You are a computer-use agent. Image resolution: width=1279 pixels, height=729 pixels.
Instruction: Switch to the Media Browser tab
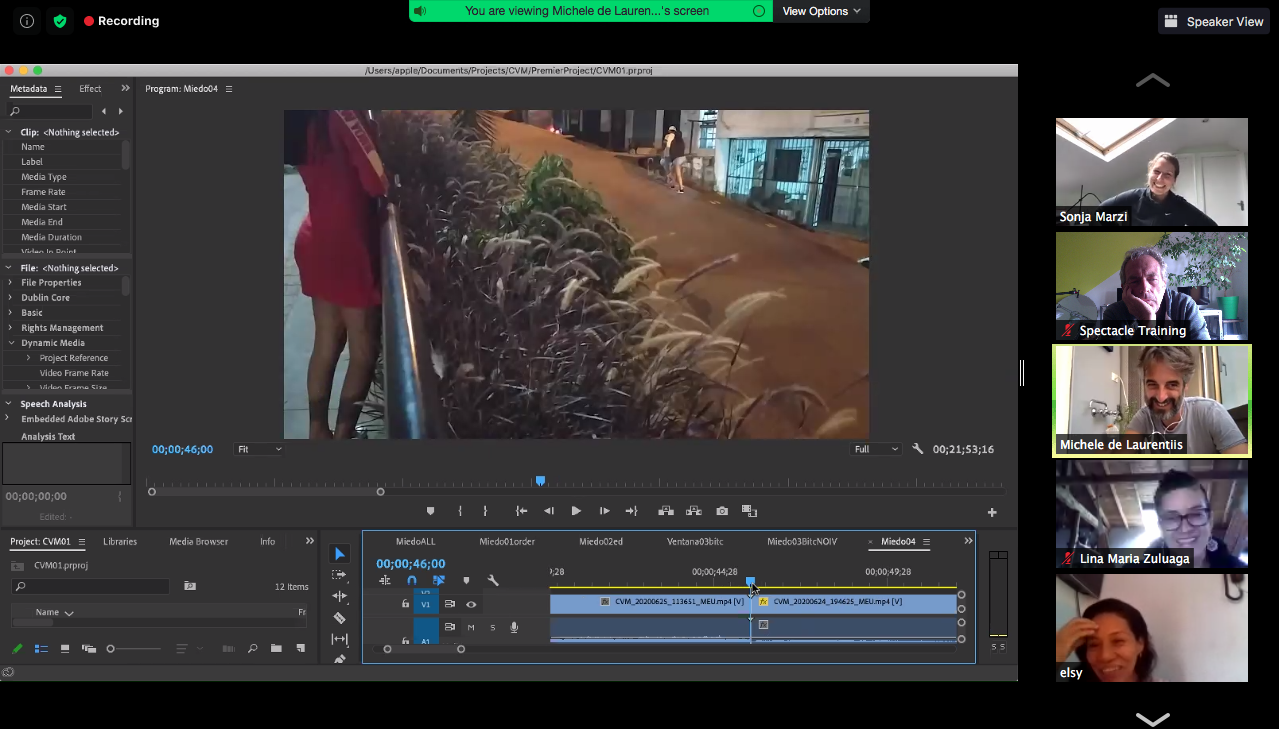point(198,541)
